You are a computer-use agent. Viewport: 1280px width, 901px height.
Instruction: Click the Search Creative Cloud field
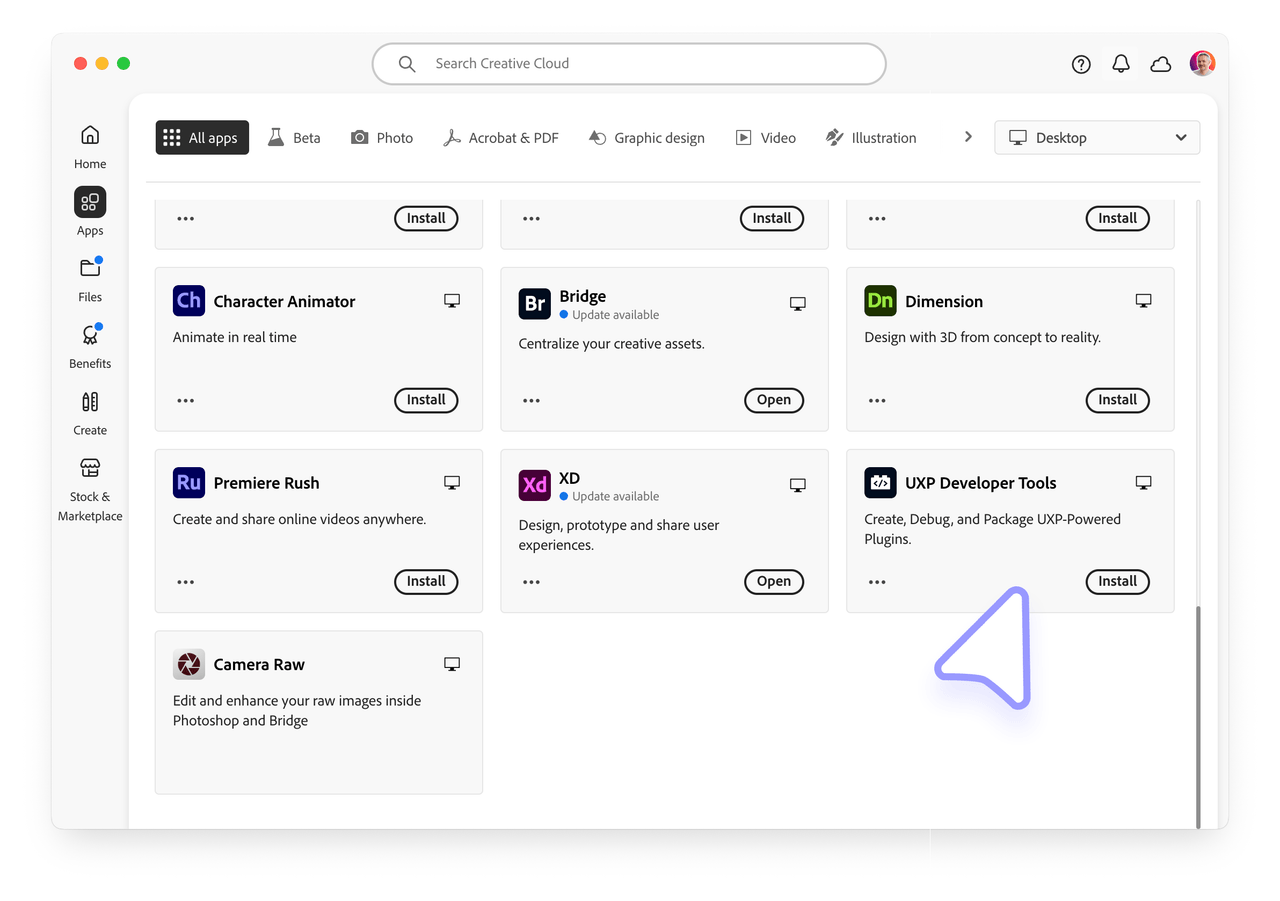click(x=629, y=64)
